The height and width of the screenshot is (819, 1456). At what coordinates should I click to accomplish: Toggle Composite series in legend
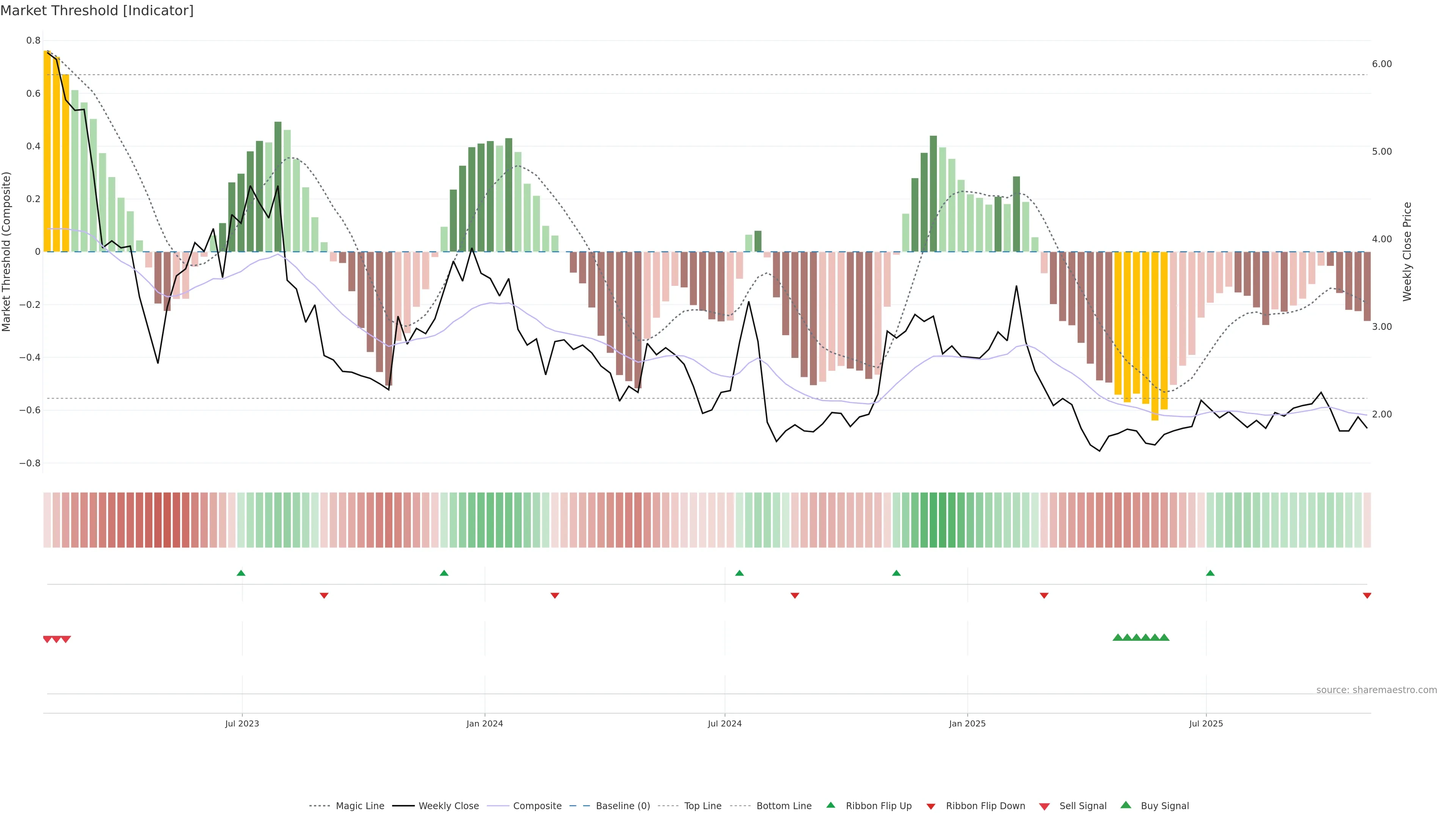click(537, 806)
